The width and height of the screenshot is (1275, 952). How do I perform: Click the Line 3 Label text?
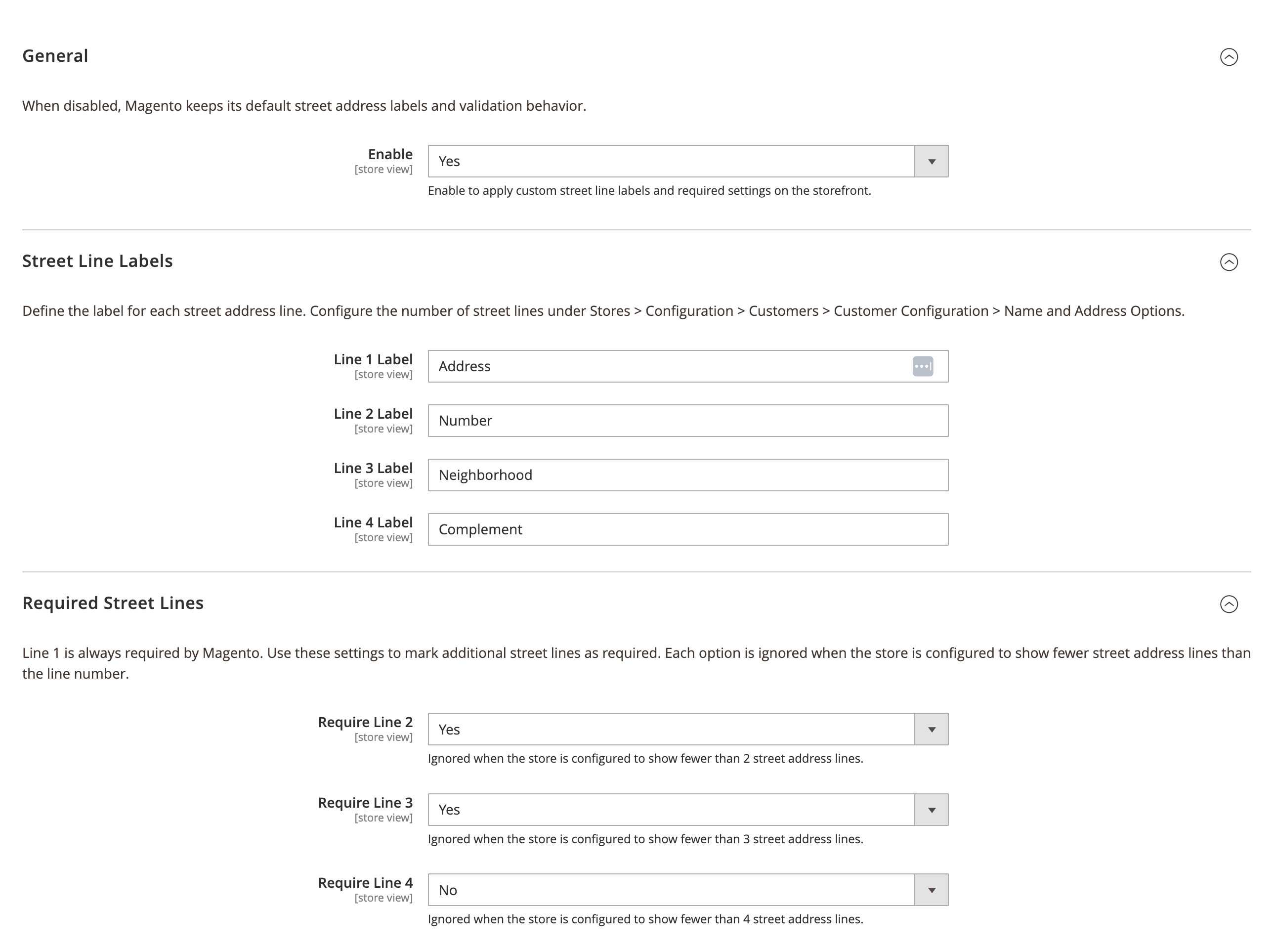tap(373, 468)
